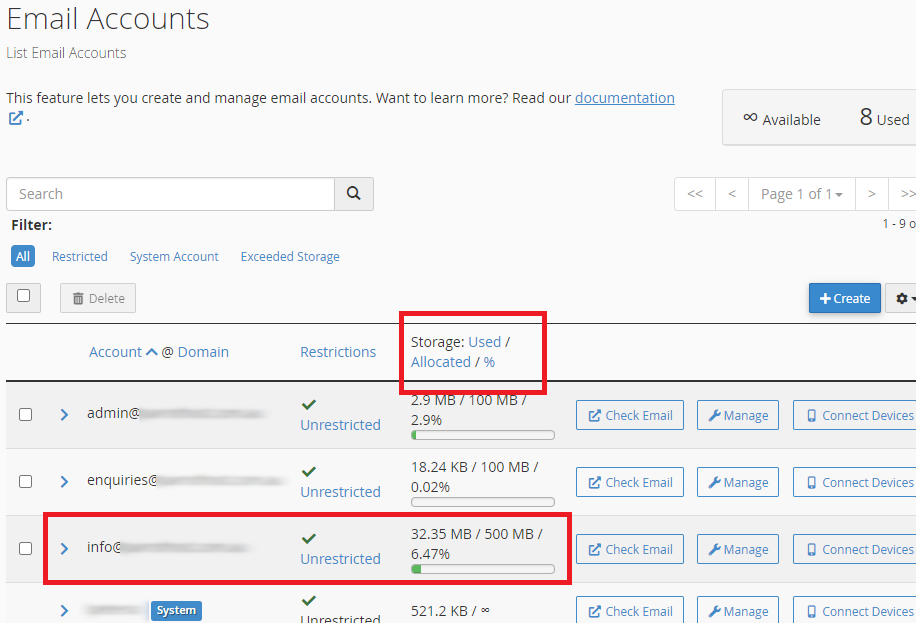Image resolution: width=916 pixels, height=623 pixels.
Task: Click Manage for enquiries account
Action: click(x=738, y=482)
